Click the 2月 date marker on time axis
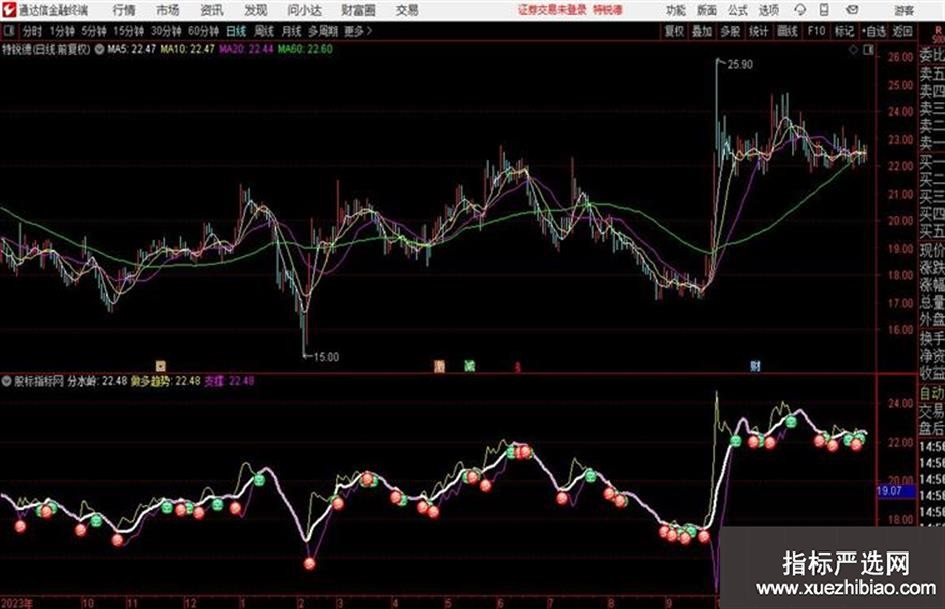Screen dimensions: 945x609 [301, 603]
